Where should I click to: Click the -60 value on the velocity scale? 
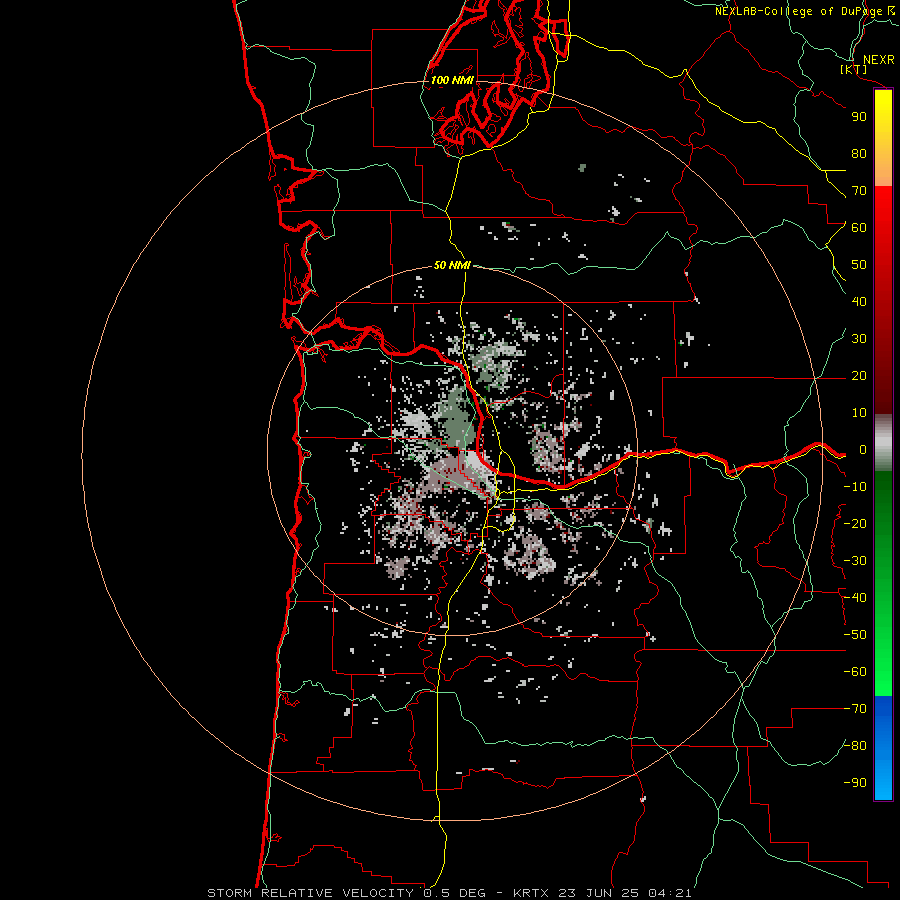pos(855,672)
